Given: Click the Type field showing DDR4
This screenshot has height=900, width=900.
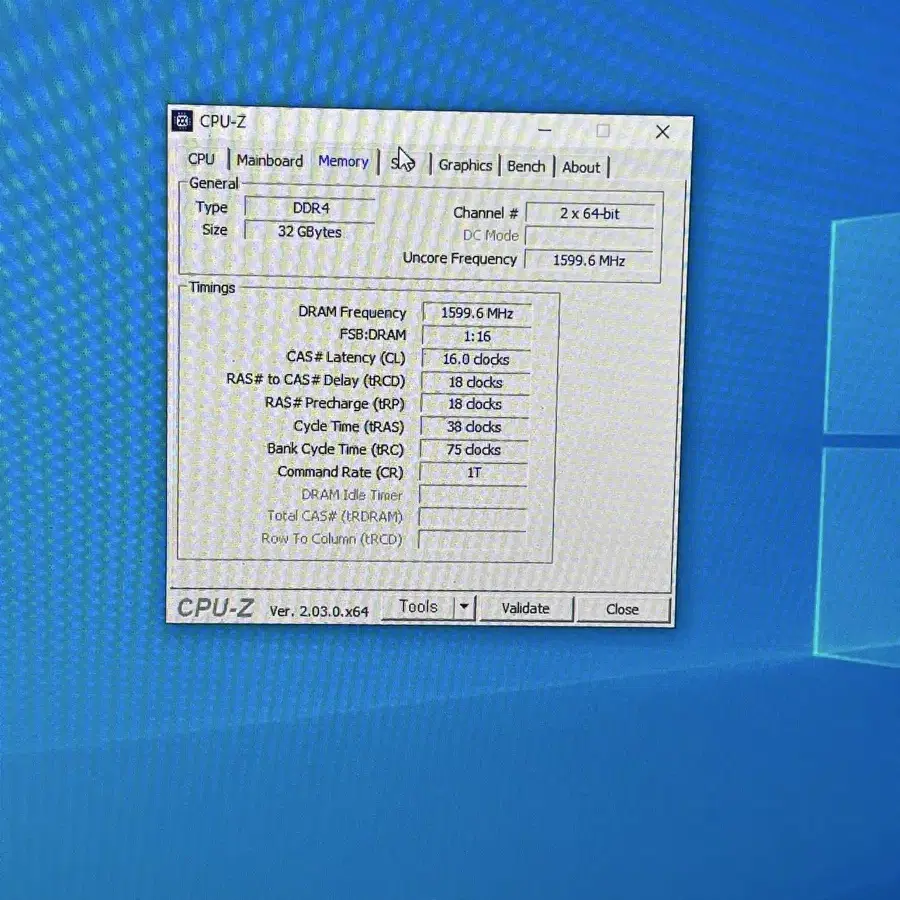Looking at the screenshot, I should tap(311, 208).
